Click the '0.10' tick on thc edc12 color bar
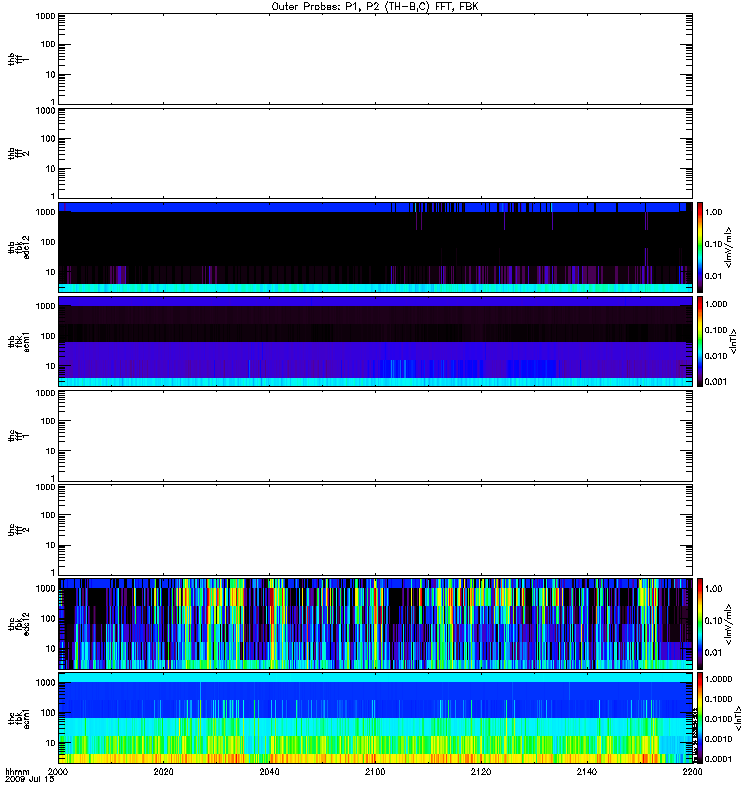This screenshot has width=750, height=800. coord(713,620)
